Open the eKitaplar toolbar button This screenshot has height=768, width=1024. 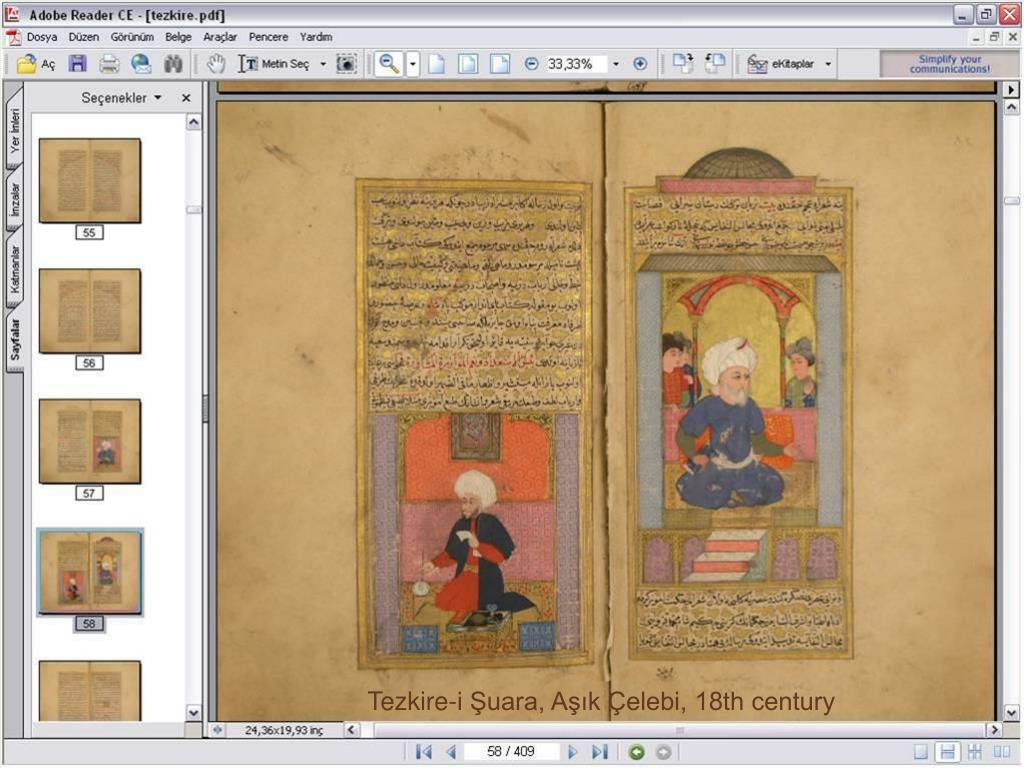point(781,64)
